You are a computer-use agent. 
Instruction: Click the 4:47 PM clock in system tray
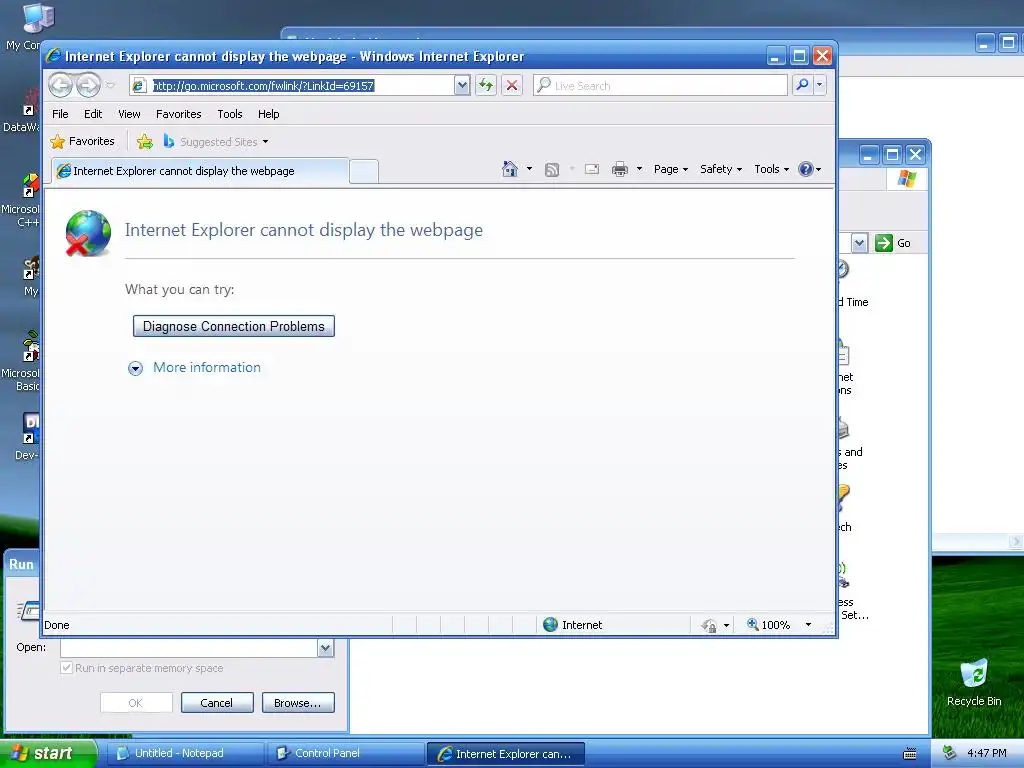(986, 753)
